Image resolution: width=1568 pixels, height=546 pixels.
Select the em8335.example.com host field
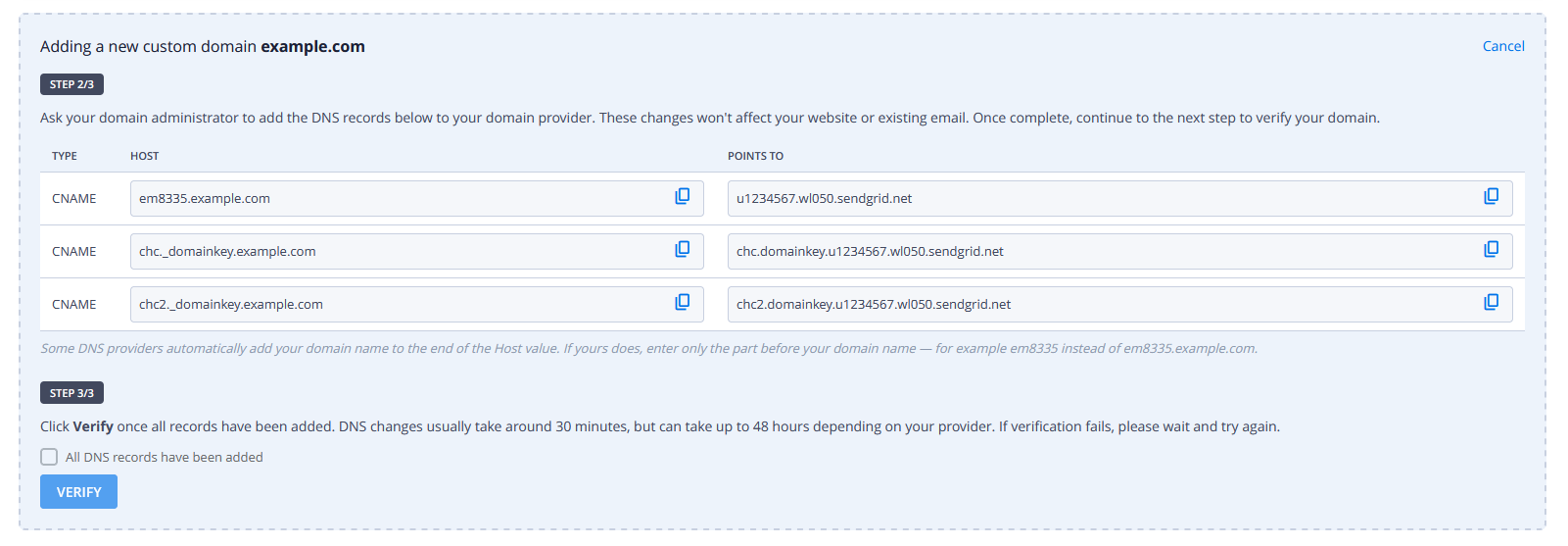coord(416,198)
